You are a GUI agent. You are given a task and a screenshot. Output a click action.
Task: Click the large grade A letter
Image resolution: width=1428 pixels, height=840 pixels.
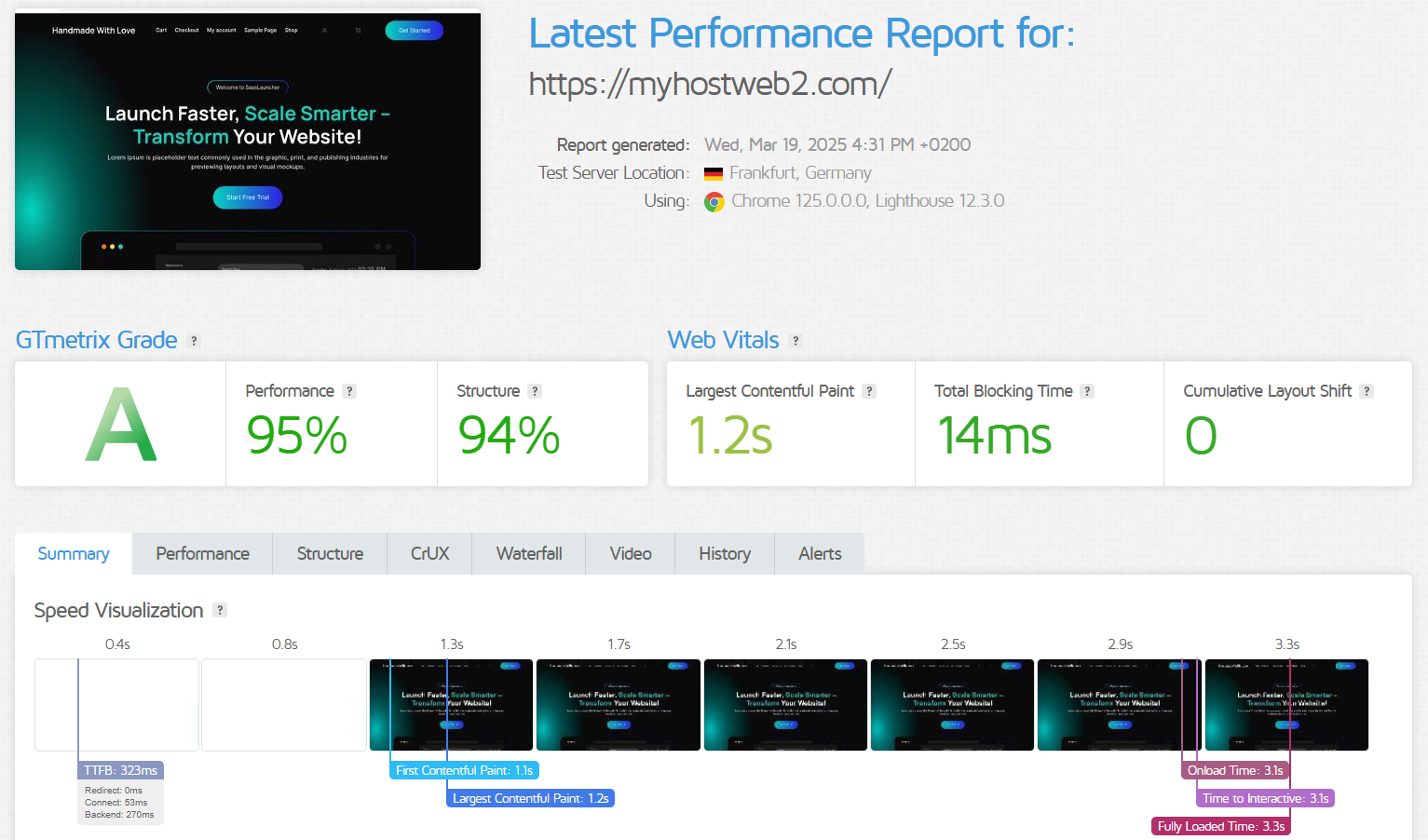(121, 425)
